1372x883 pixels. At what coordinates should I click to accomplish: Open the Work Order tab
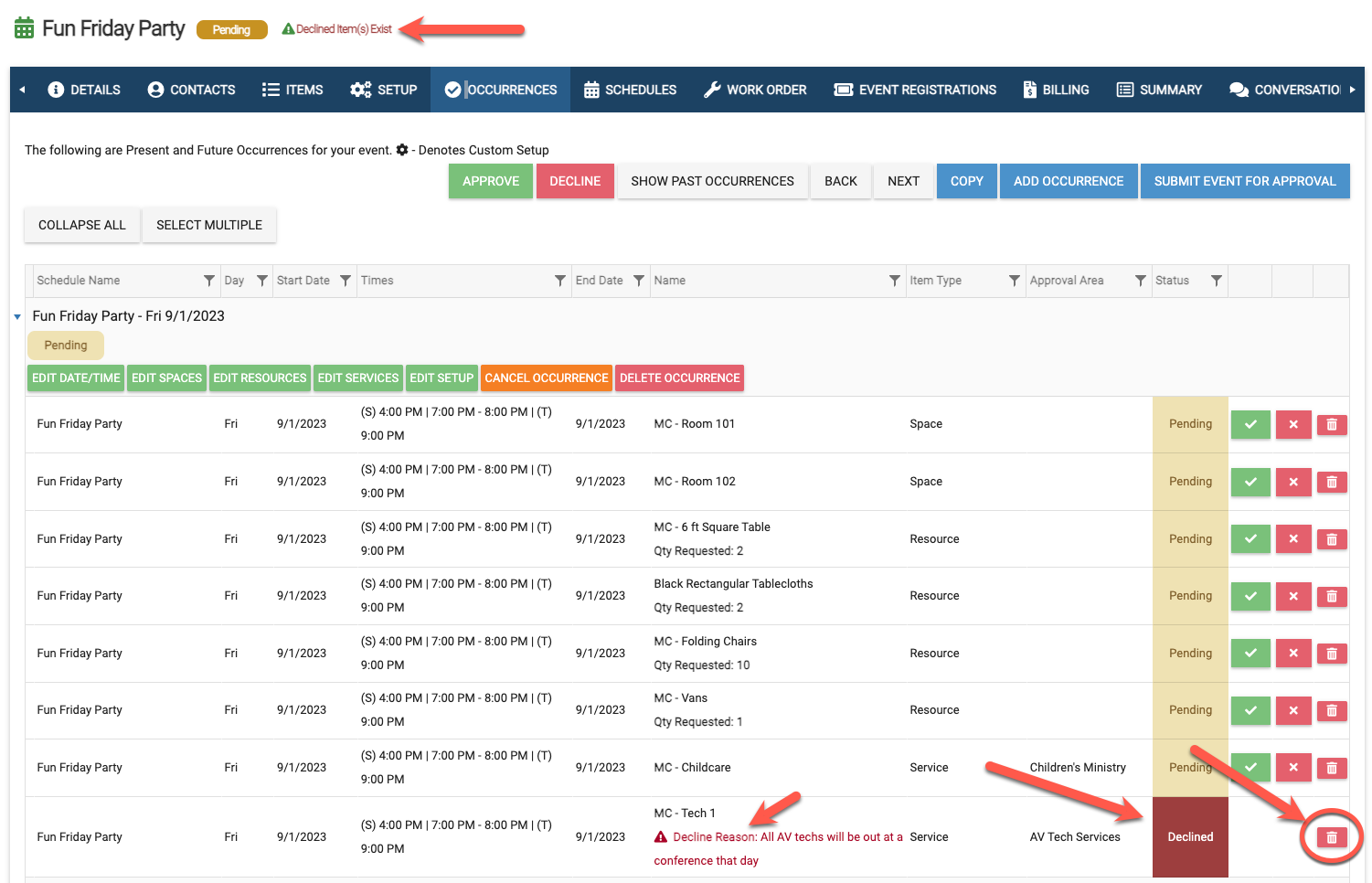point(755,90)
